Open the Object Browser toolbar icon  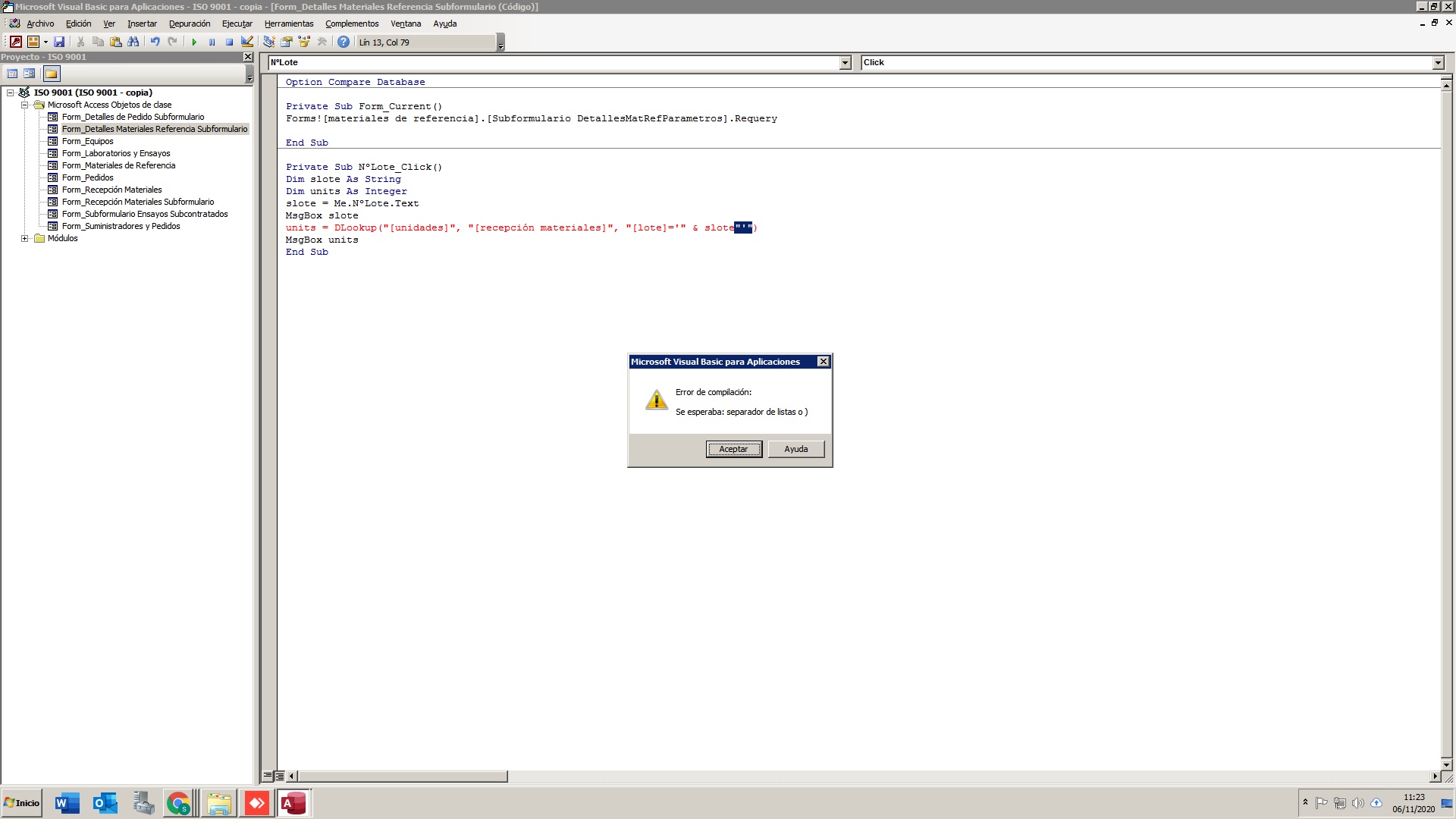coord(304,42)
